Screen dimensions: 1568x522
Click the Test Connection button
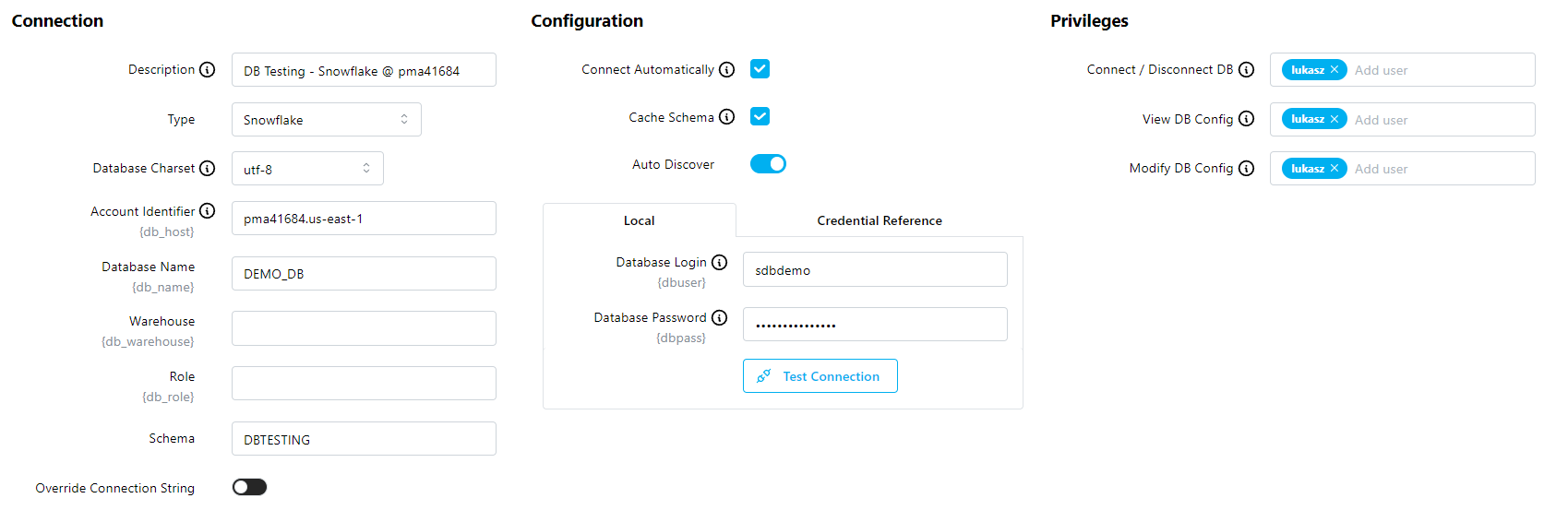tap(820, 376)
